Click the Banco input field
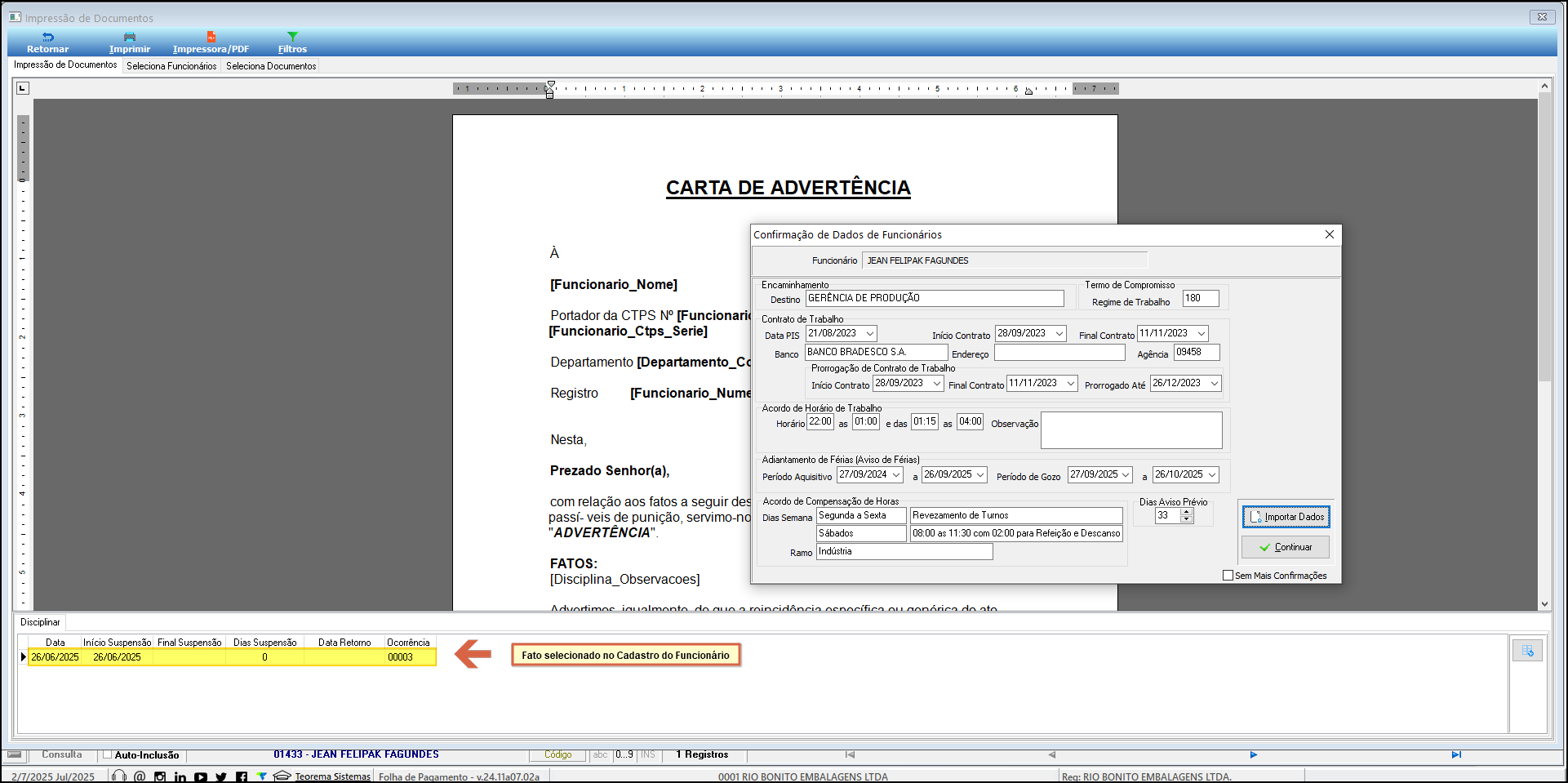The image size is (1568, 783). click(x=877, y=352)
